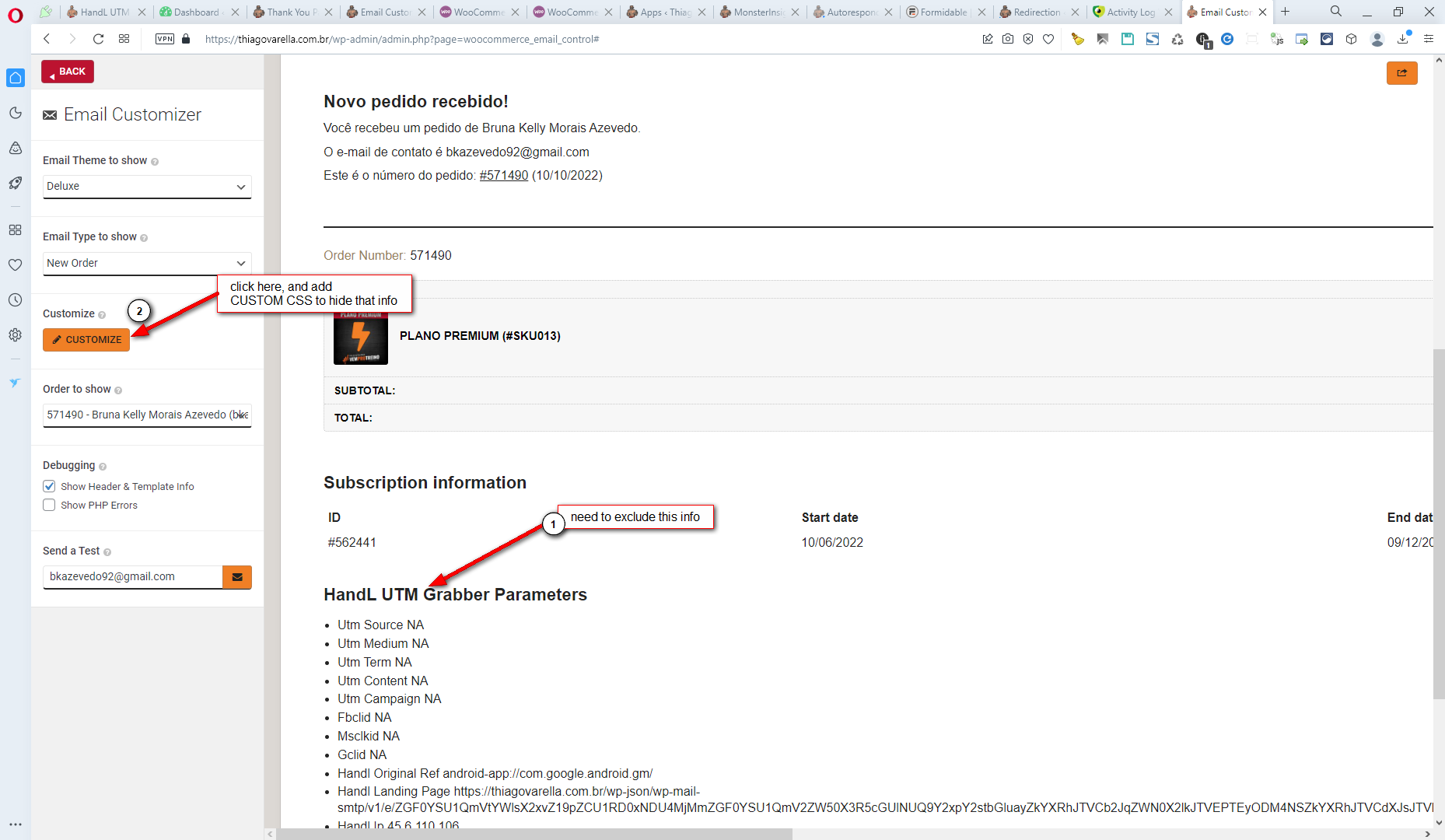Switch to the Formidable tab
Viewport: 1445px width, 840px height.
944,12
